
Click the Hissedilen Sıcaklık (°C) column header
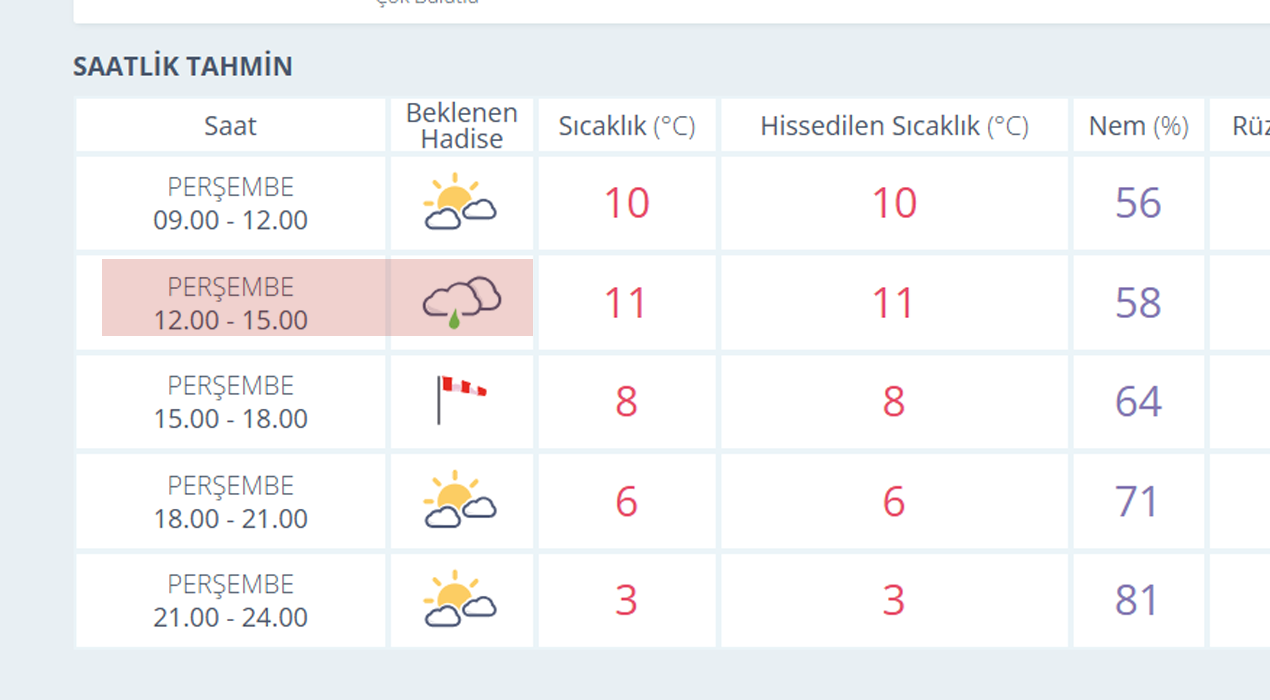894,126
